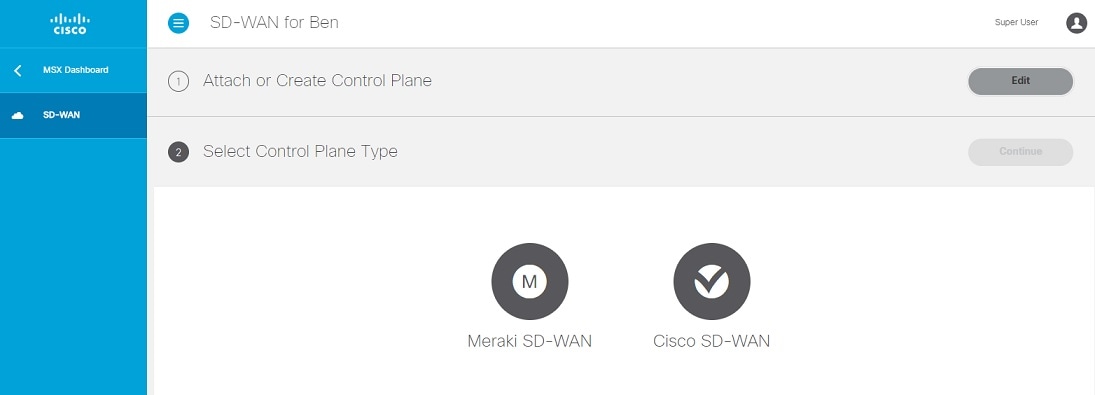Click the user profile avatar icon
The image size is (1095, 395).
pyautogui.click(x=1076, y=23)
